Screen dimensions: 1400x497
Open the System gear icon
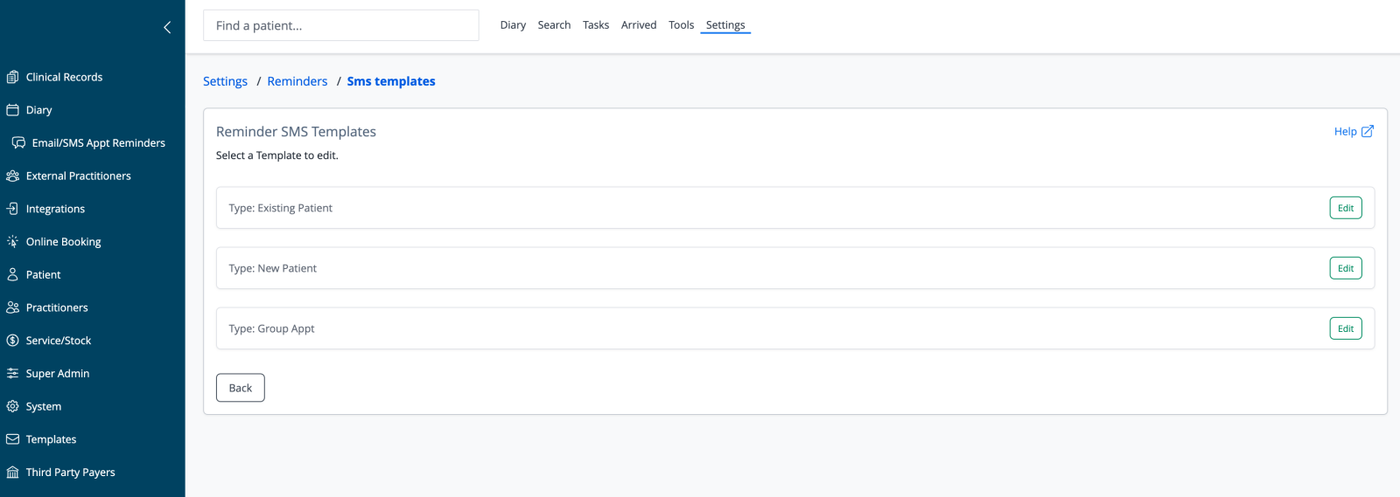click(13, 407)
